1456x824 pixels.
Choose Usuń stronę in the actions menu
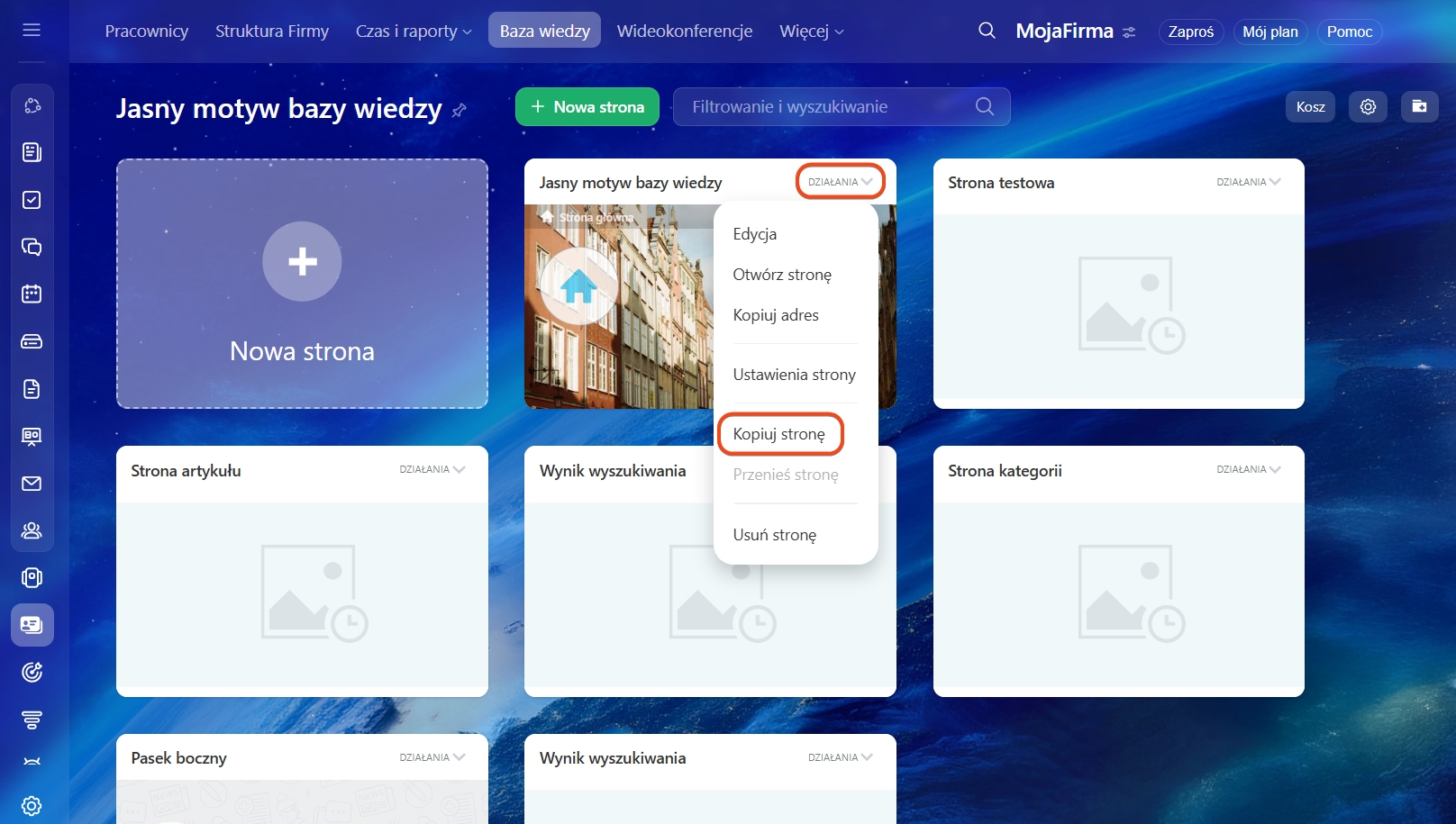pos(775,535)
